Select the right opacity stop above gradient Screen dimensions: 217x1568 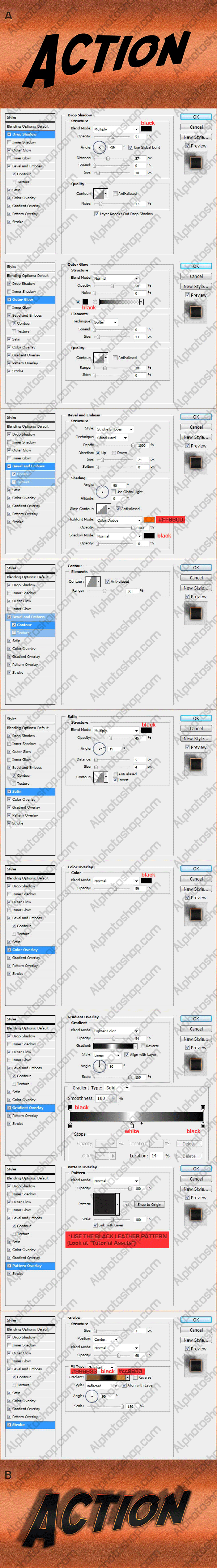tap(203, 1109)
